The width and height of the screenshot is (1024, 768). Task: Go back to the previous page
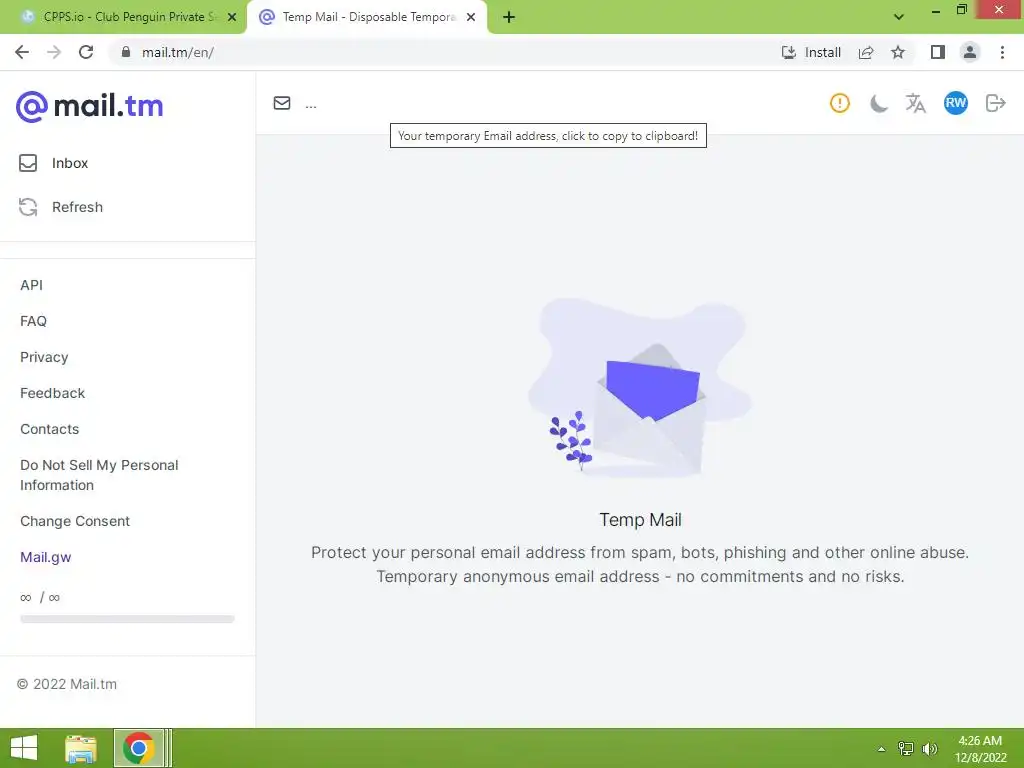click(22, 52)
